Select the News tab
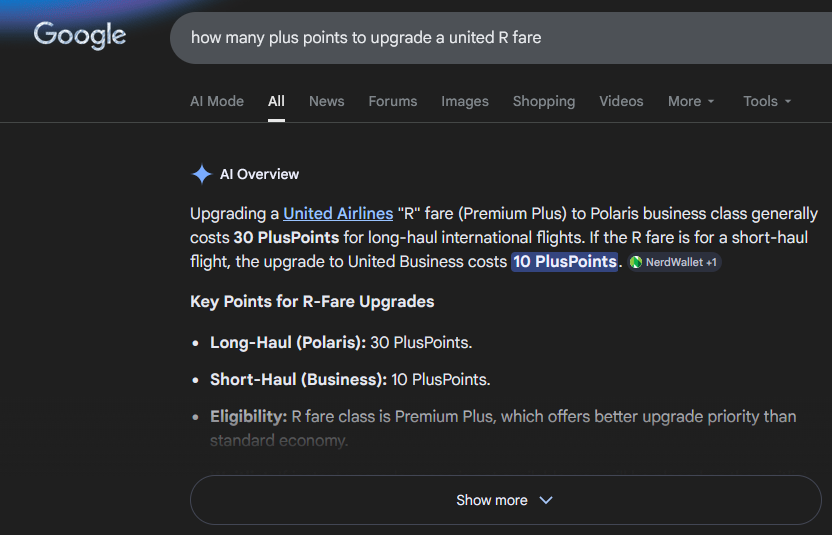Viewport: 832px width, 535px height. click(326, 101)
